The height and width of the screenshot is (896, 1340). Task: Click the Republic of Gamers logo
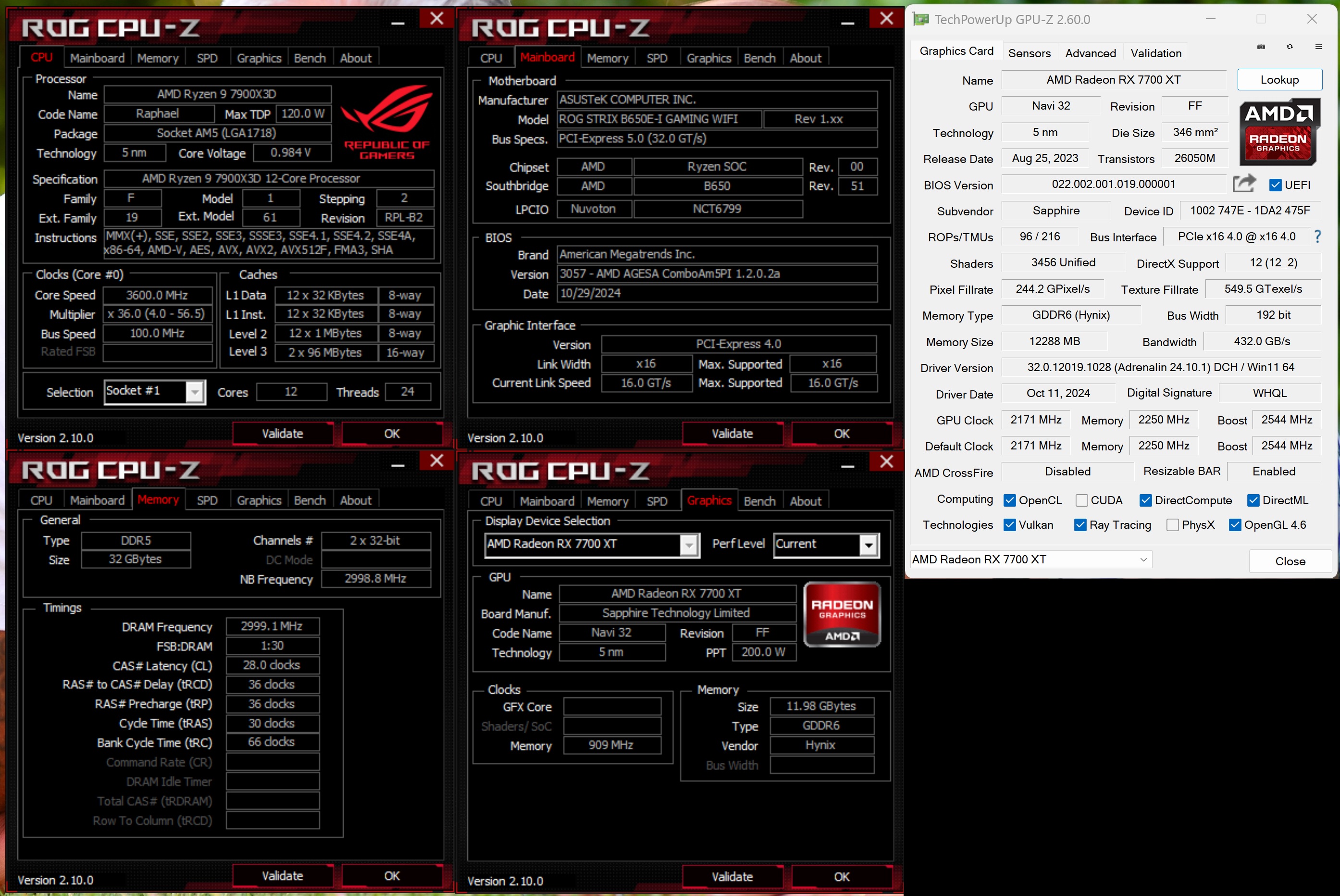387,122
